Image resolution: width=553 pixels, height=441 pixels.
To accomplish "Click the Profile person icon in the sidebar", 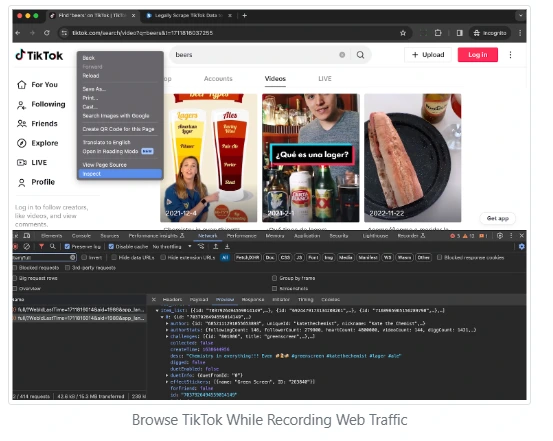I will pyautogui.click(x=22, y=182).
